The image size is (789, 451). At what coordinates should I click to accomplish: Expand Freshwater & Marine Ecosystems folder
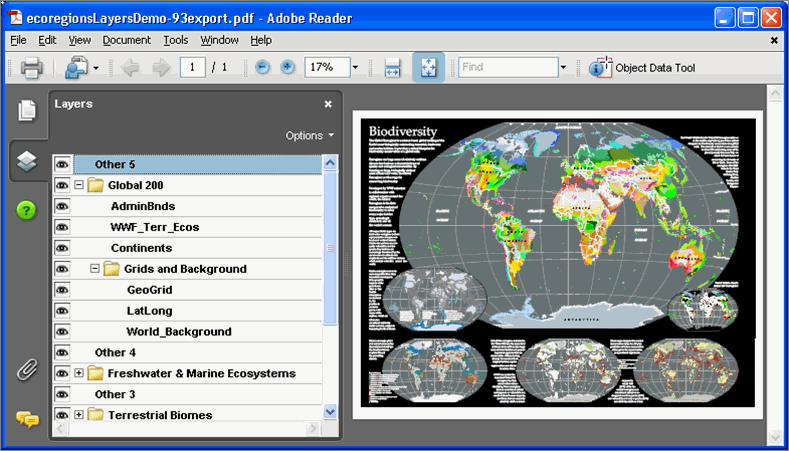tap(79, 374)
